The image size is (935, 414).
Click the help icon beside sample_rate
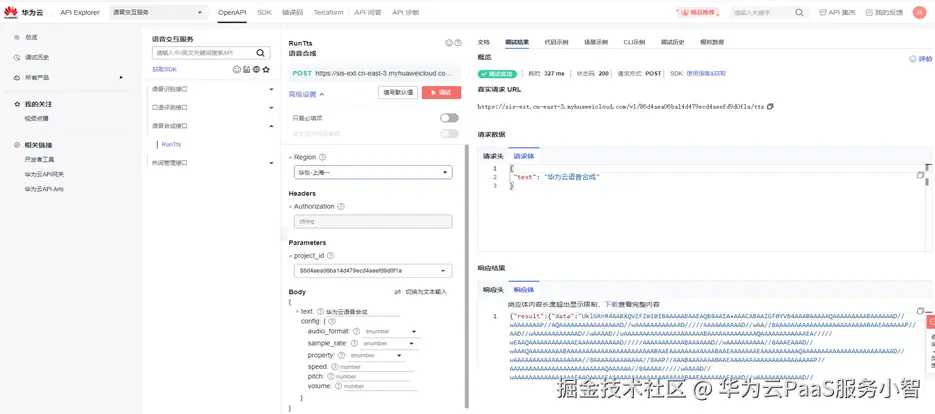354,344
